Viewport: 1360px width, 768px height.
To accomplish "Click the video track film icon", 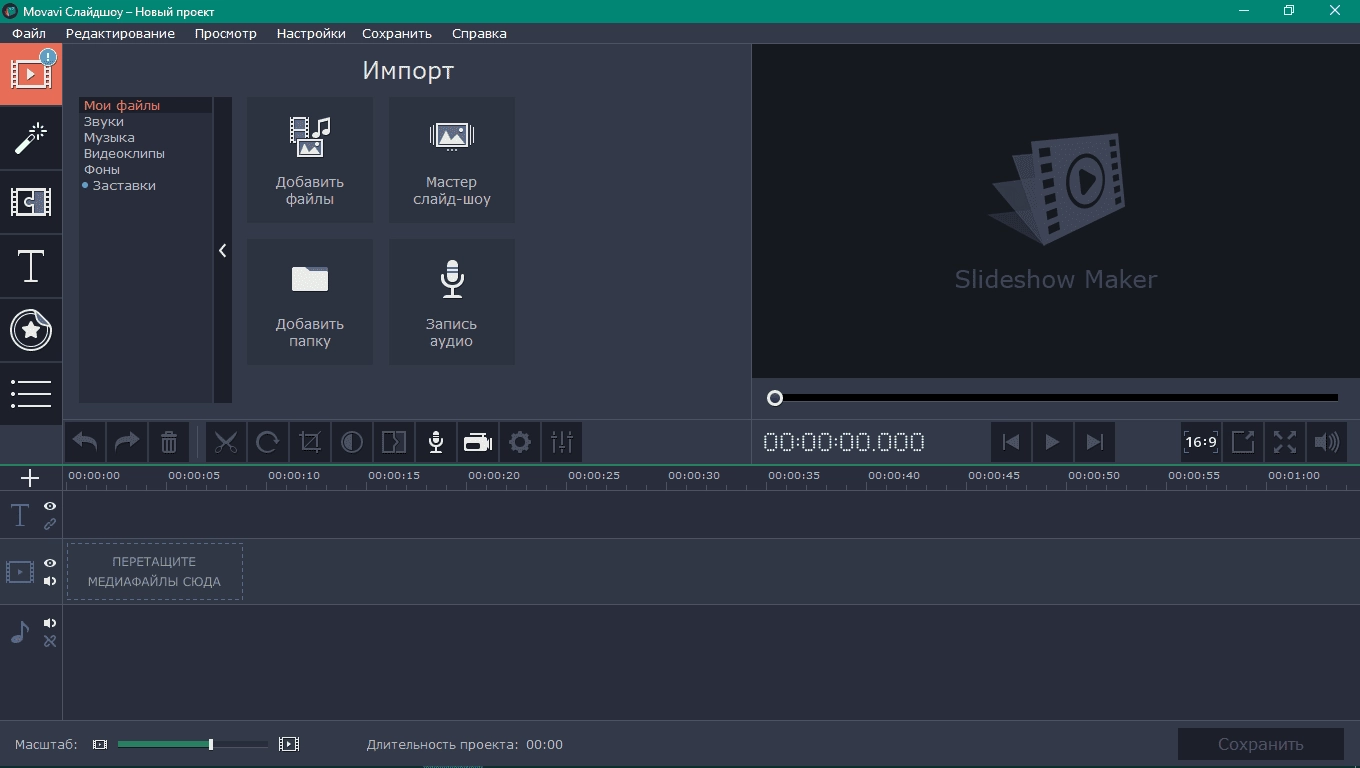I will click(20, 572).
